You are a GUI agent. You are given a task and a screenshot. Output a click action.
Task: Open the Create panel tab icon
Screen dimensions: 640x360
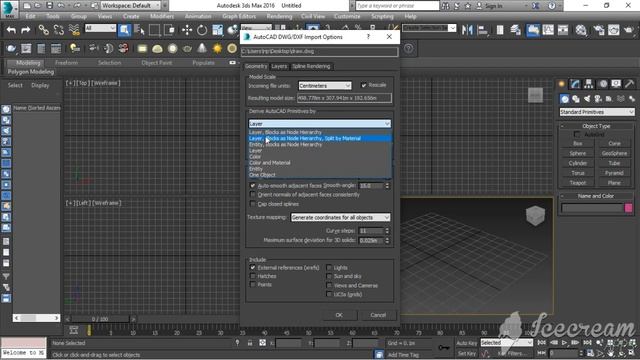[x=562, y=84]
